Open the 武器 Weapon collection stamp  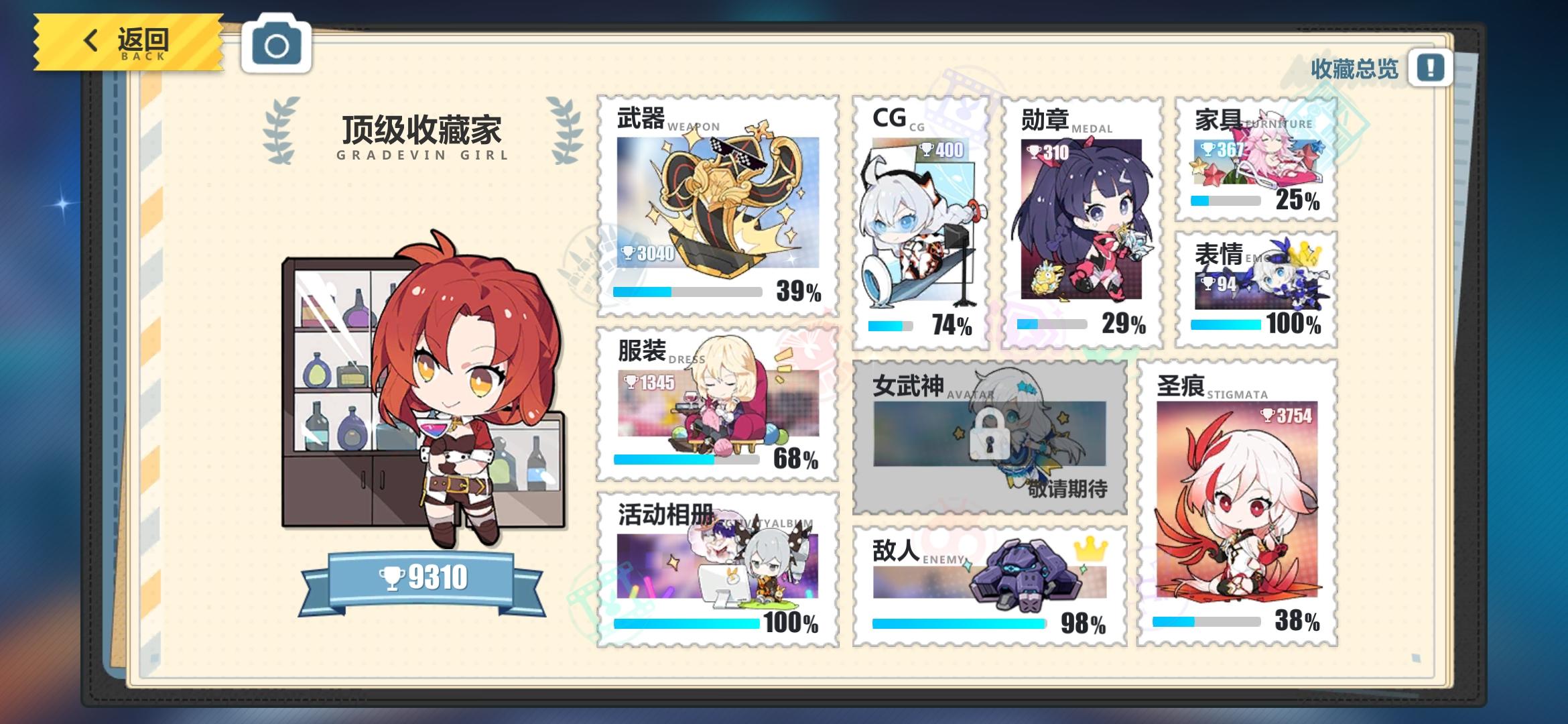718,206
